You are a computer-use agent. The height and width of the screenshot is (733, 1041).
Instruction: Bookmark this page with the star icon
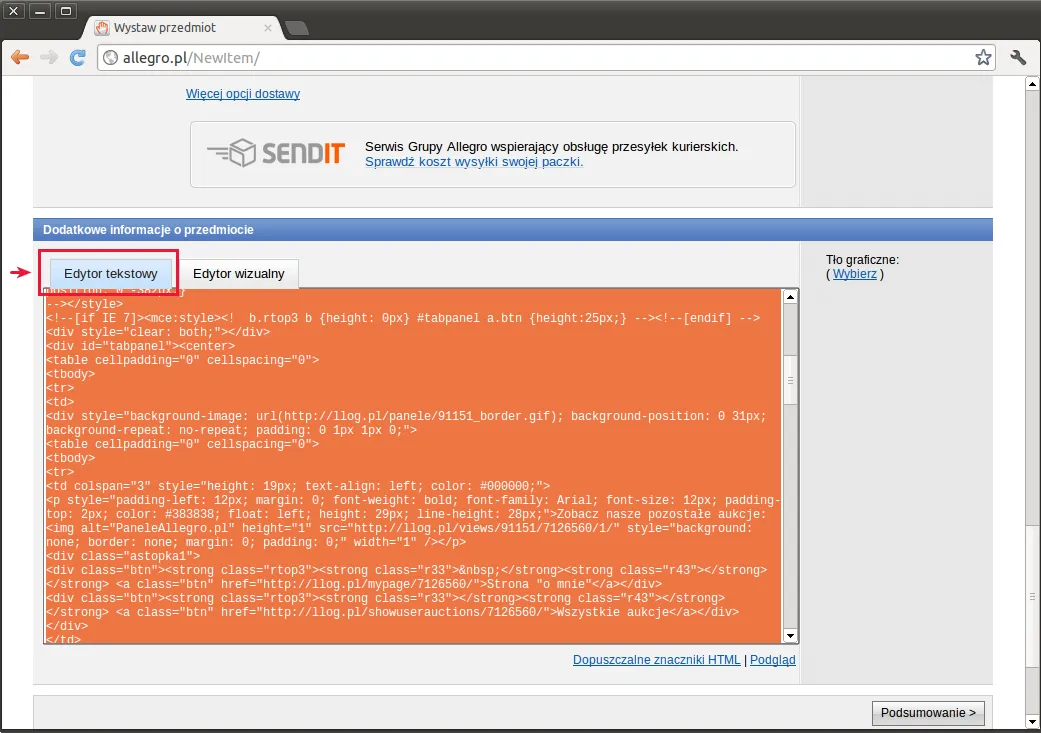click(x=983, y=57)
